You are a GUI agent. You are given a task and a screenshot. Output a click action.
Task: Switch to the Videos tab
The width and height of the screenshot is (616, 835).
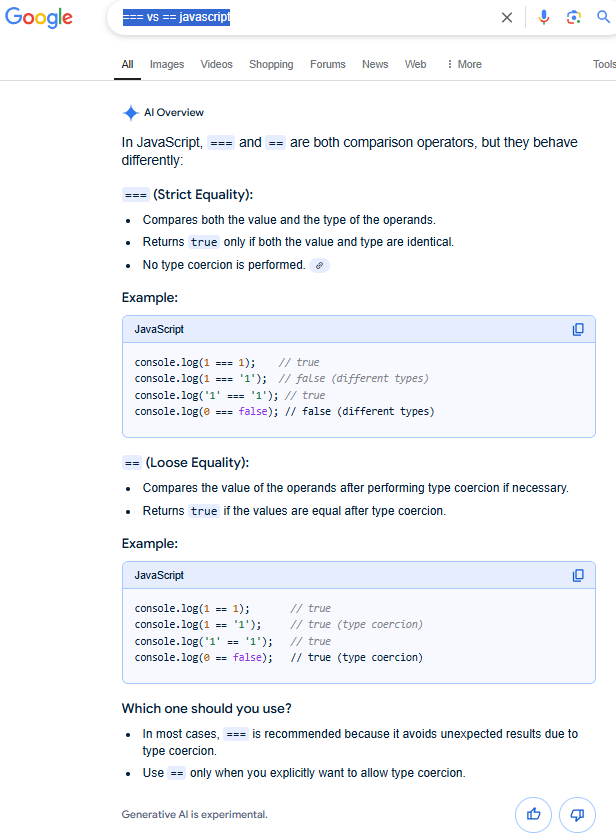tap(216, 64)
